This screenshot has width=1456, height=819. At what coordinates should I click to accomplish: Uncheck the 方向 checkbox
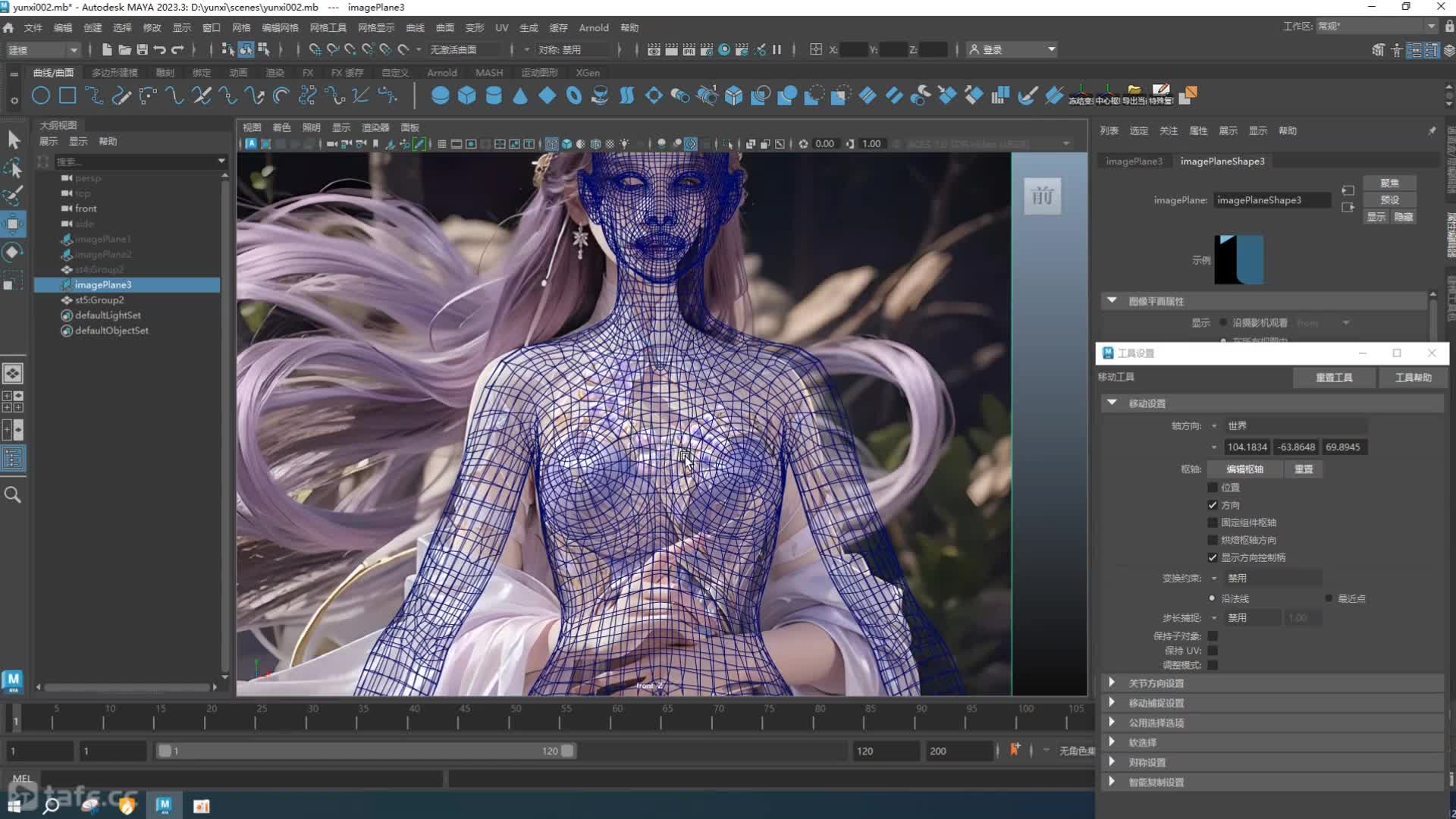tap(1213, 505)
